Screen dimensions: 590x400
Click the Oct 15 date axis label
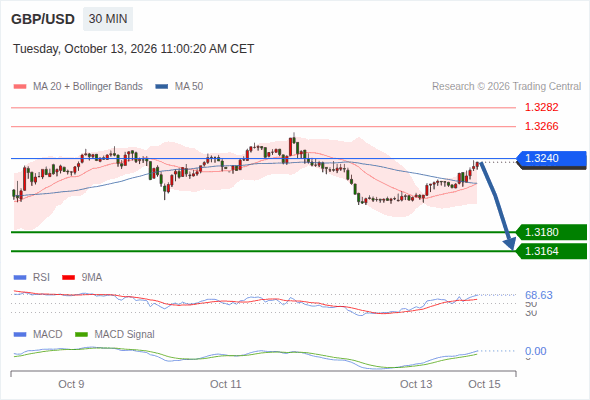tap(484, 384)
